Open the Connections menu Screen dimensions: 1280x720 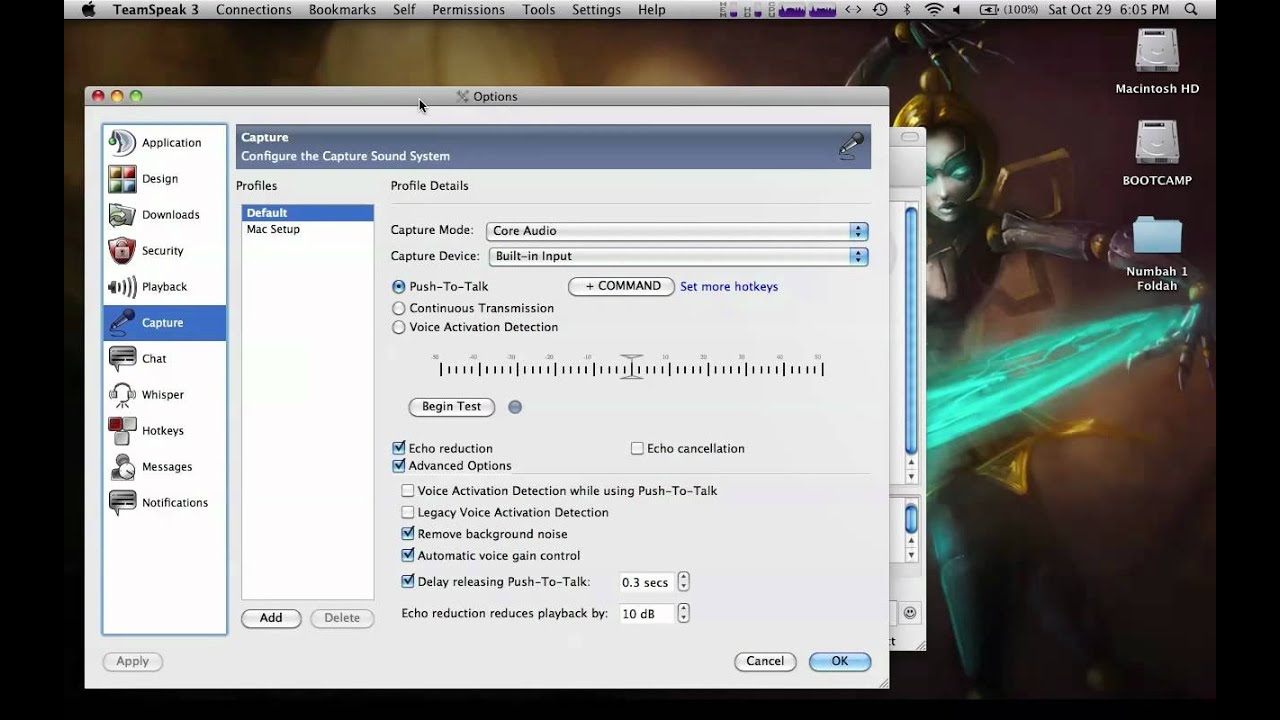pos(254,9)
